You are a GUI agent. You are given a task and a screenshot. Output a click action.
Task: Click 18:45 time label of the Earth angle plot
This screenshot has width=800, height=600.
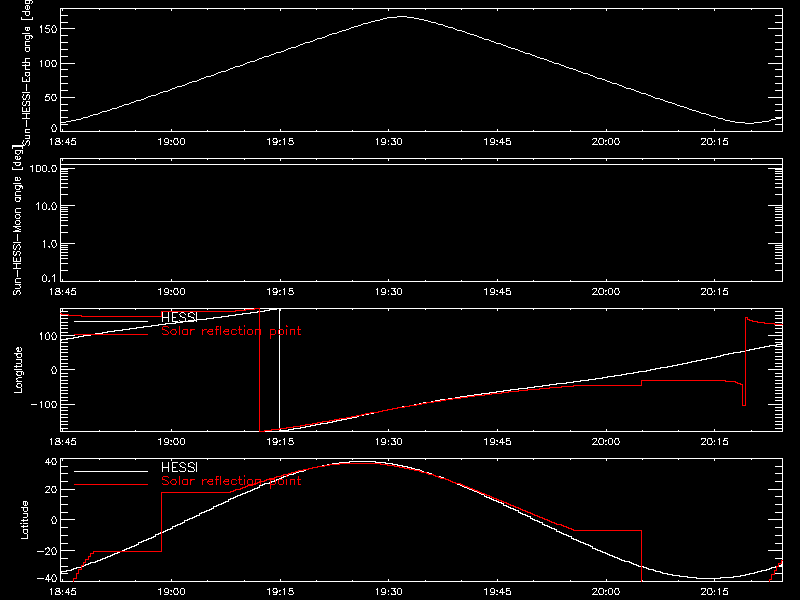63,142
